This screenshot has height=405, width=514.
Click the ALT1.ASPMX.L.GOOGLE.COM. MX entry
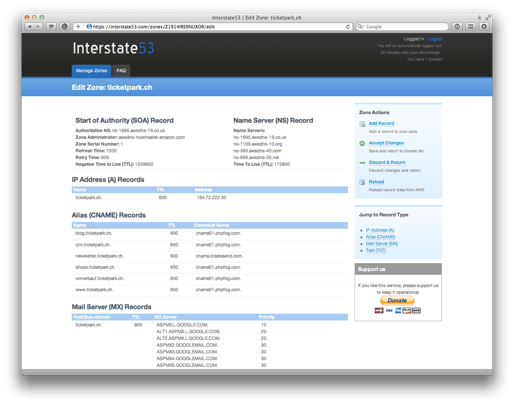click(188, 331)
